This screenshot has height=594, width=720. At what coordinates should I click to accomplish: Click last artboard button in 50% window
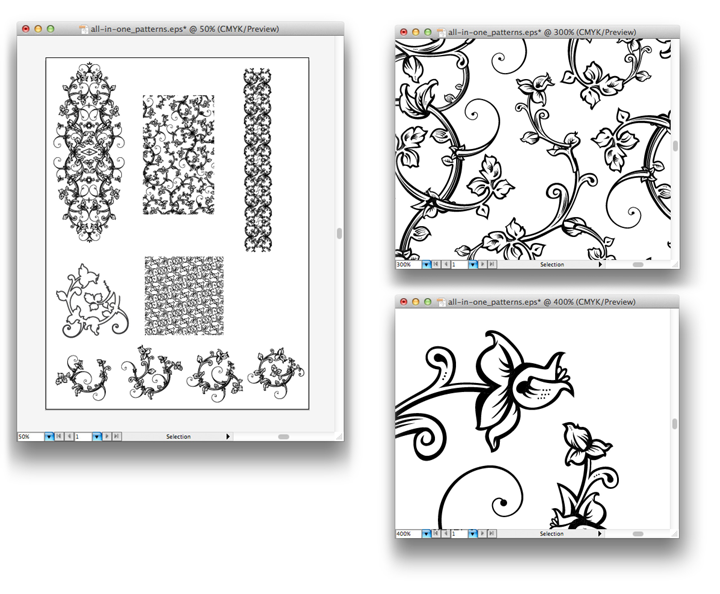pos(117,437)
